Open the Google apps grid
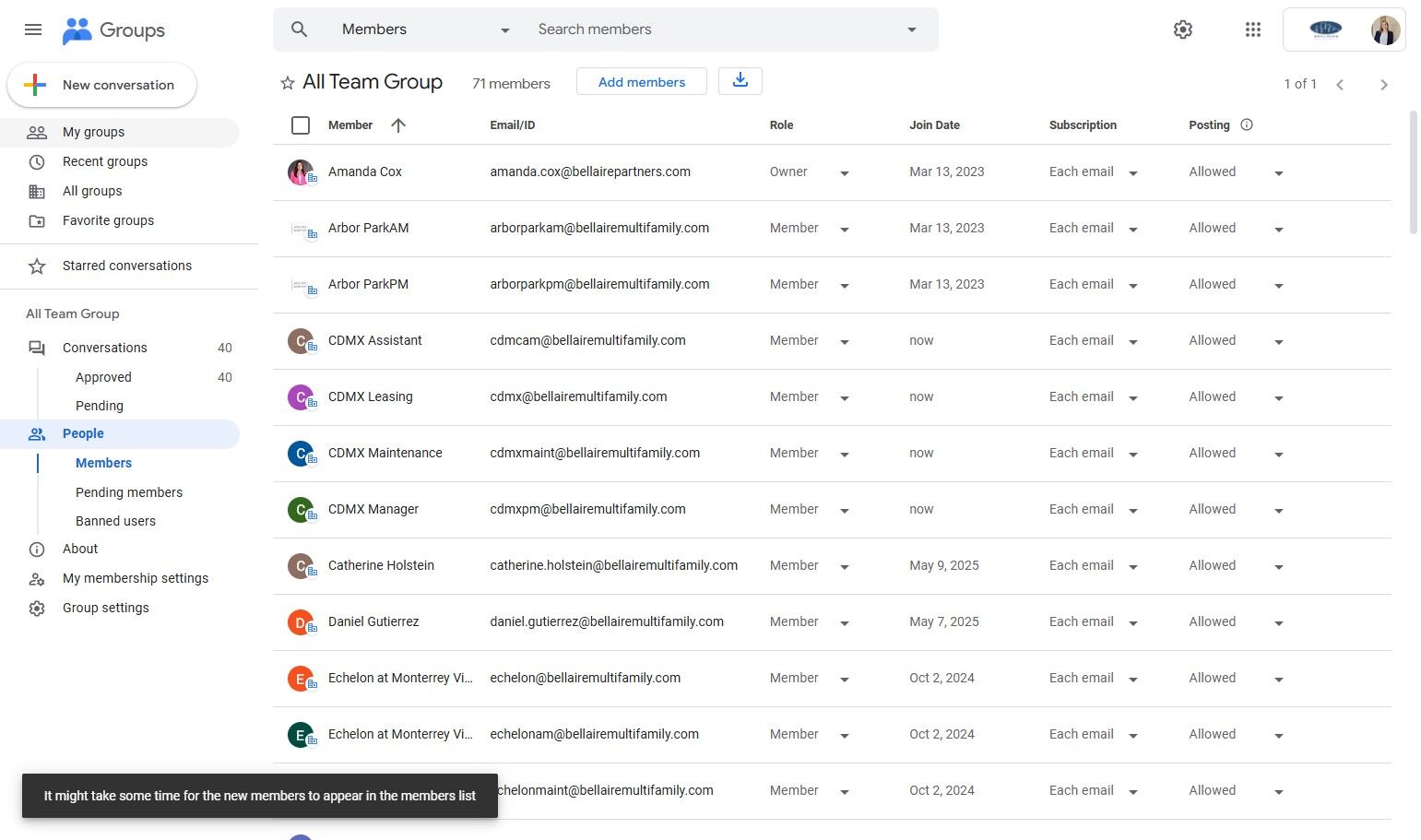The image size is (1421, 840). coord(1252,30)
